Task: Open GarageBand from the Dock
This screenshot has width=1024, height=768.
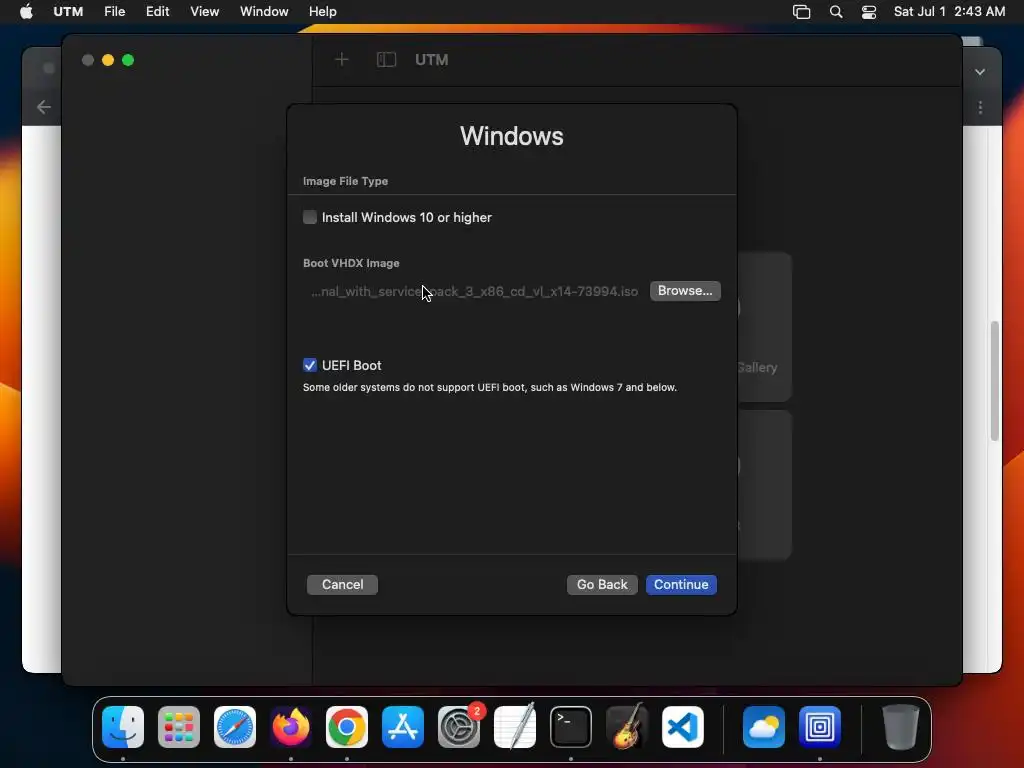Action: (627, 727)
